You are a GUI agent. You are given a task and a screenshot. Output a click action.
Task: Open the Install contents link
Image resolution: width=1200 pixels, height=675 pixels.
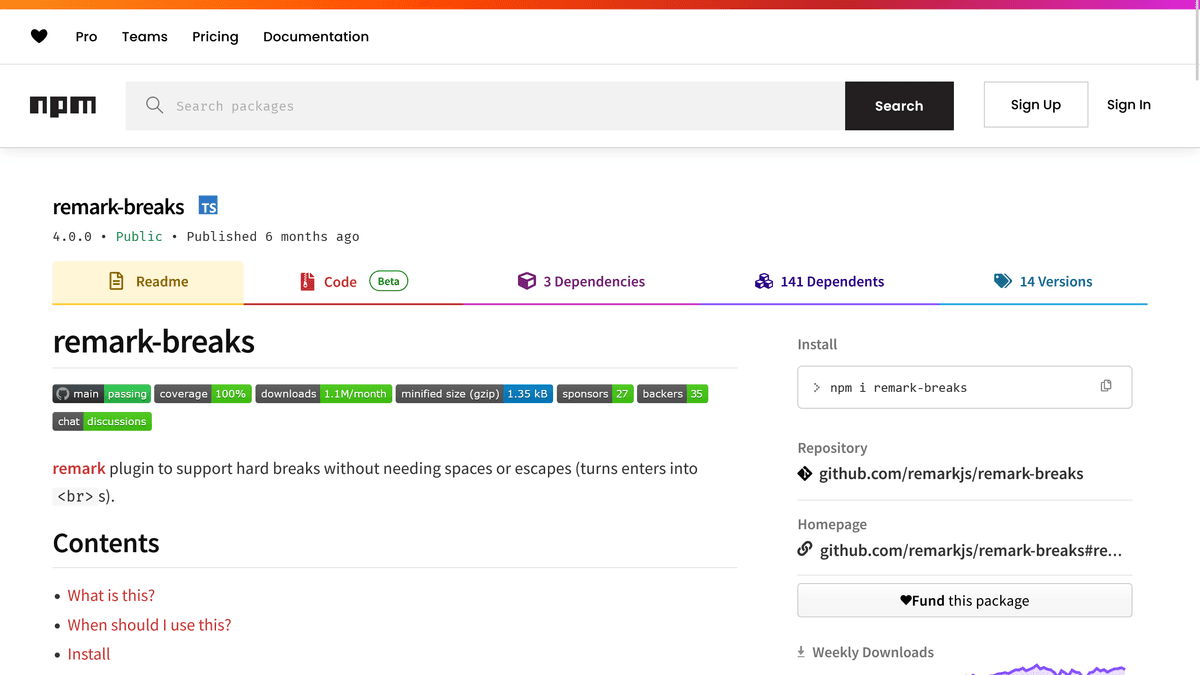click(x=89, y=654)
